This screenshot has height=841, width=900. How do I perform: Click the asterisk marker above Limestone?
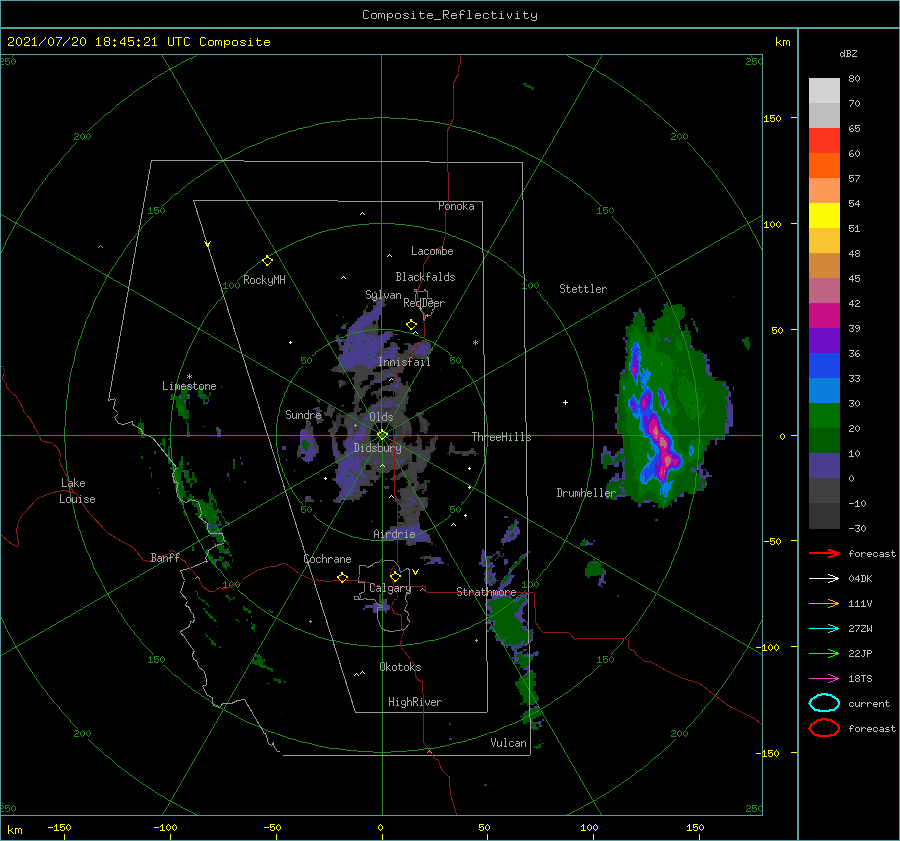point(189,377)
